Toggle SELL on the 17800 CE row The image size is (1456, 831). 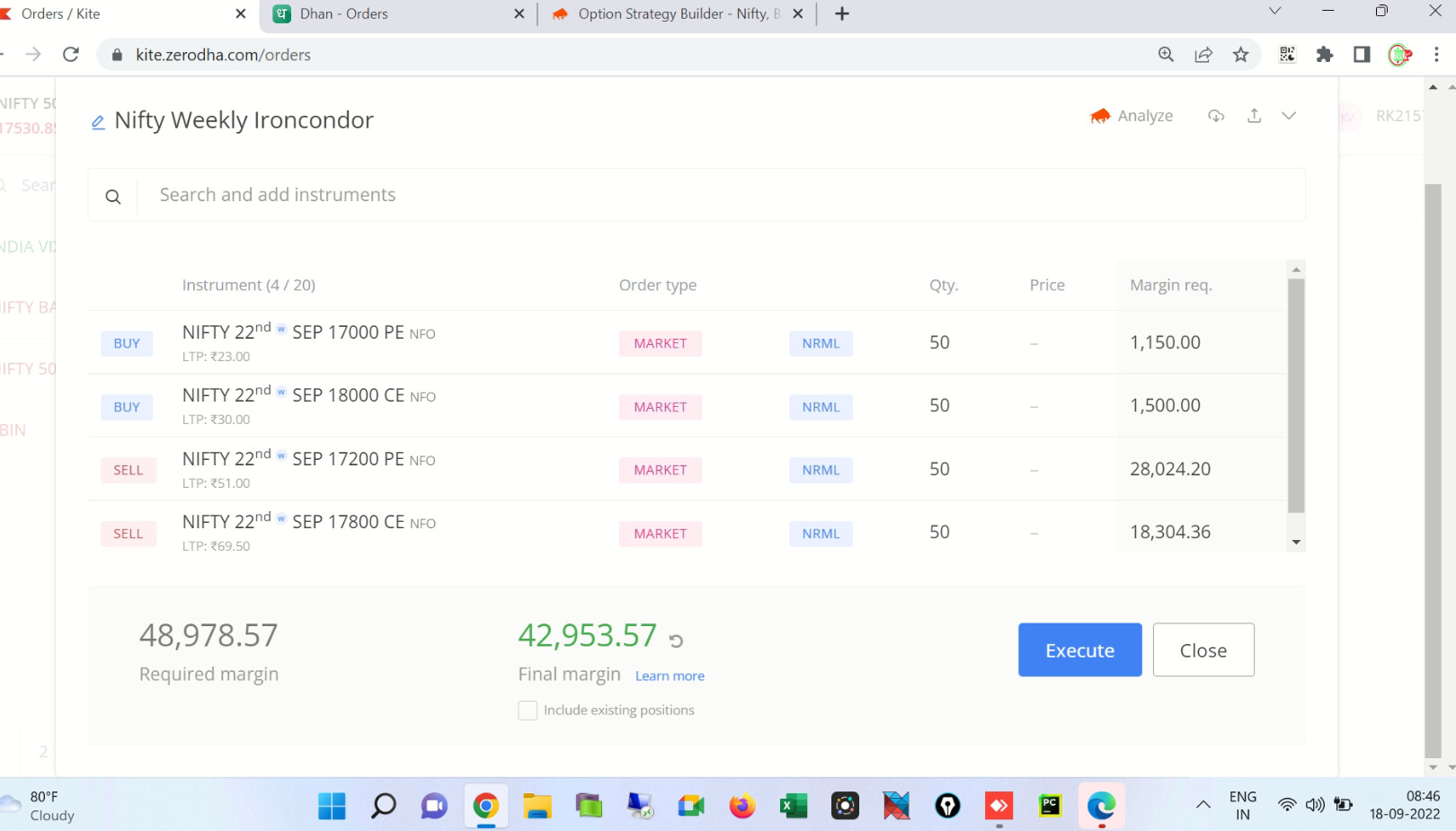pos(128,534)
